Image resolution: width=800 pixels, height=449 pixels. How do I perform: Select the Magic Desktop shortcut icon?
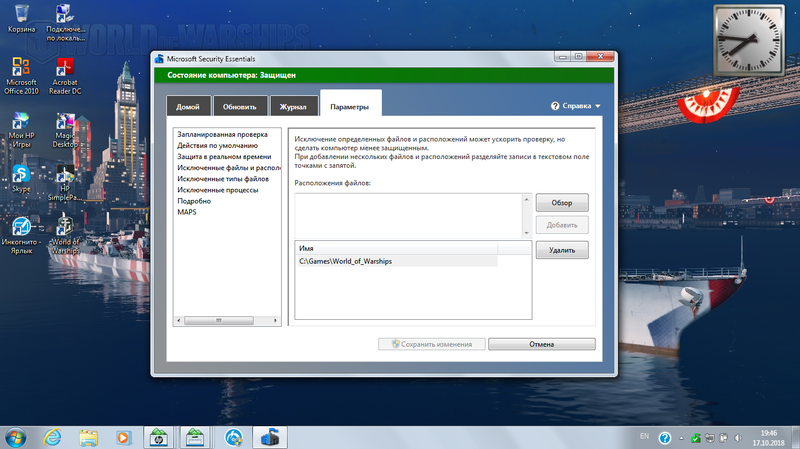65,130
